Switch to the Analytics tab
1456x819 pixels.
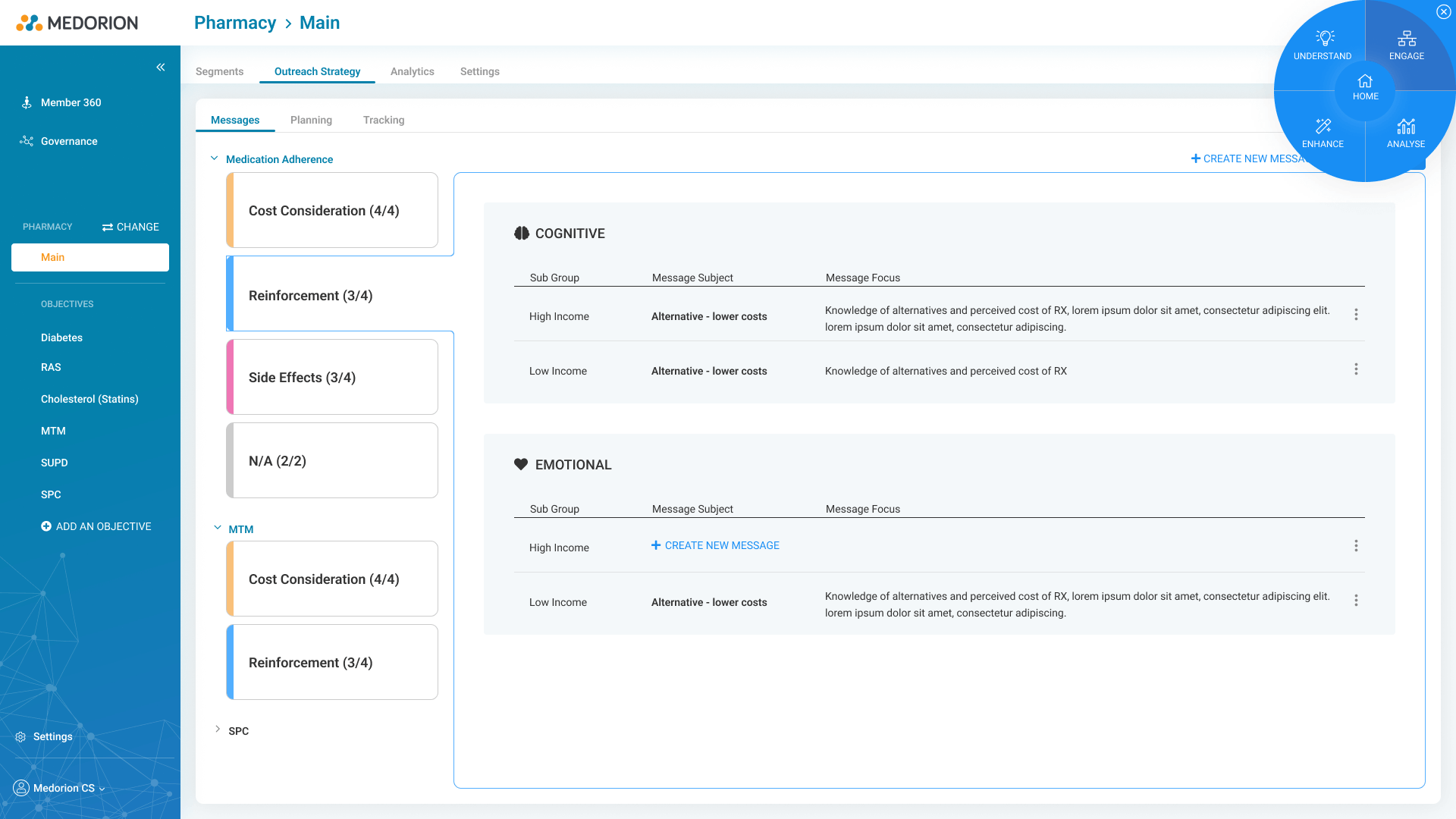click(x=412, y=71)
